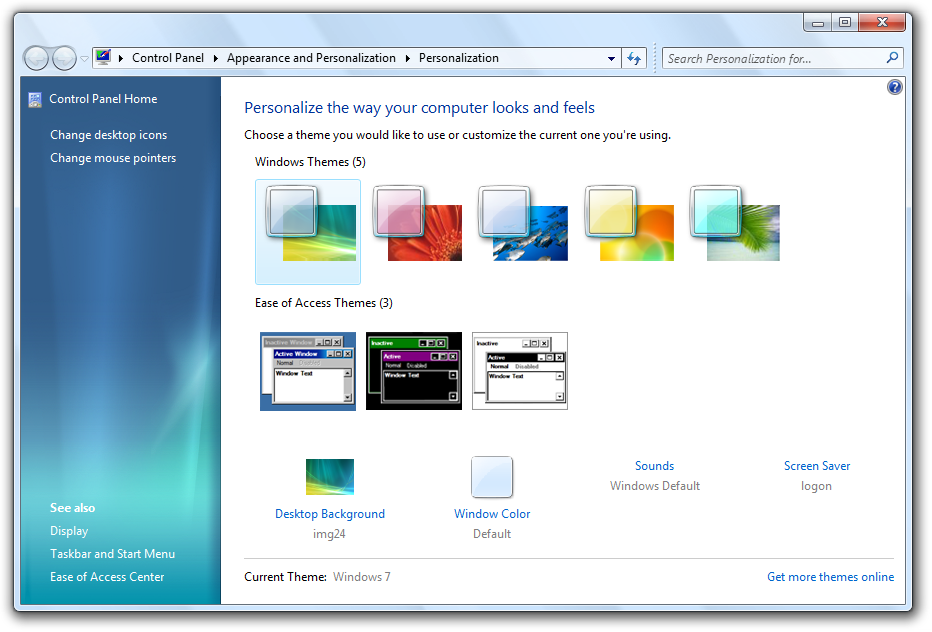The height and width of the screenshot is (632, 932).
Task: Click Get more themes online
Action: [830, 577]
